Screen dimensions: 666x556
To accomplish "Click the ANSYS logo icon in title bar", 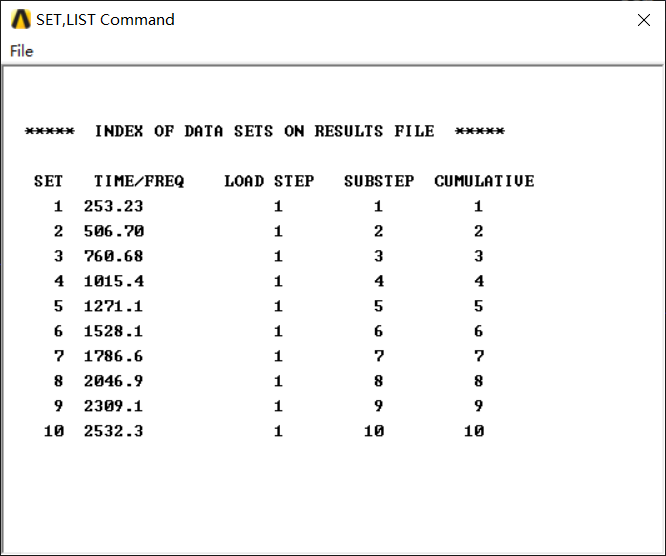I will 20,19.
